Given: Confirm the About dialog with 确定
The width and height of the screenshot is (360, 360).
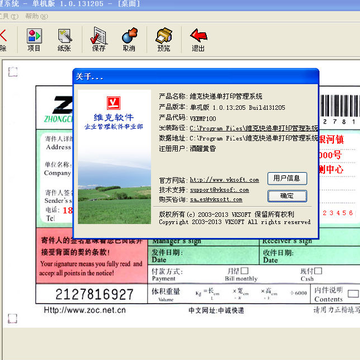Looking at the screenshot, I should tap(287, 196).
